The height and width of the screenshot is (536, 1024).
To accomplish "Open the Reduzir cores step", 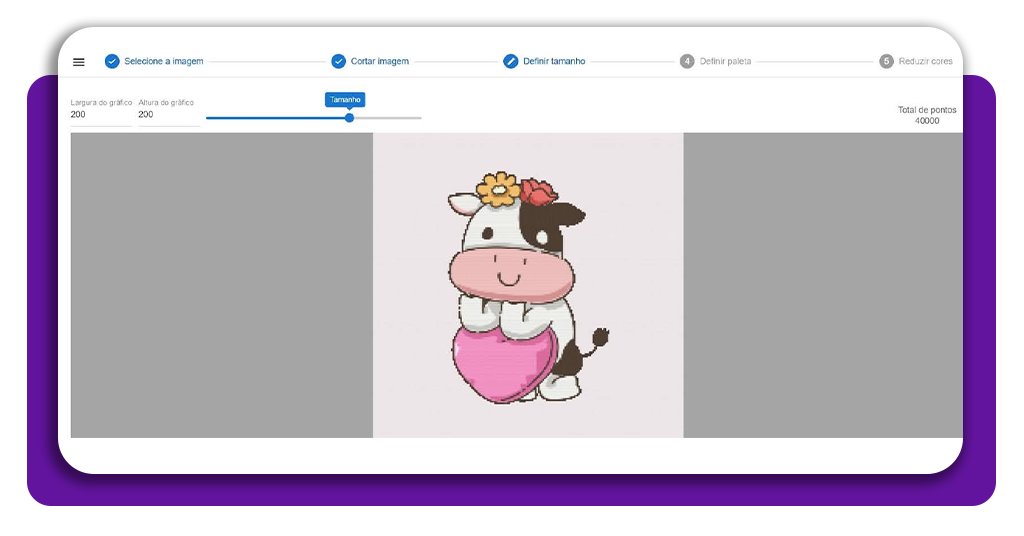I will [925, 61].
